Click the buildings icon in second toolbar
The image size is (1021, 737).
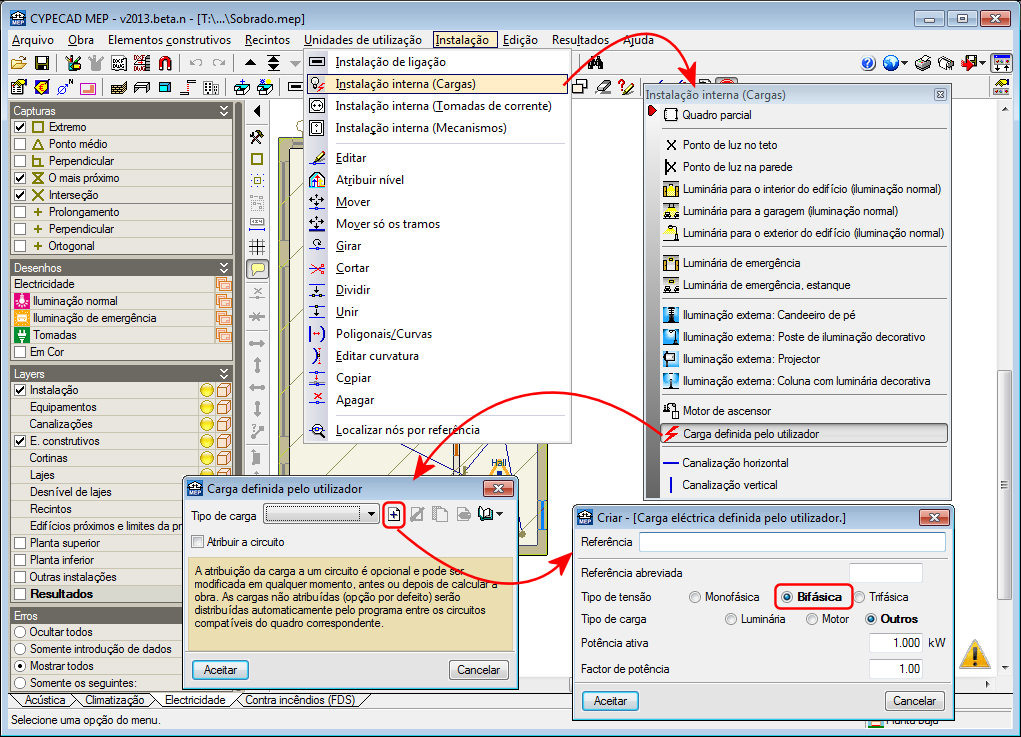211,87
